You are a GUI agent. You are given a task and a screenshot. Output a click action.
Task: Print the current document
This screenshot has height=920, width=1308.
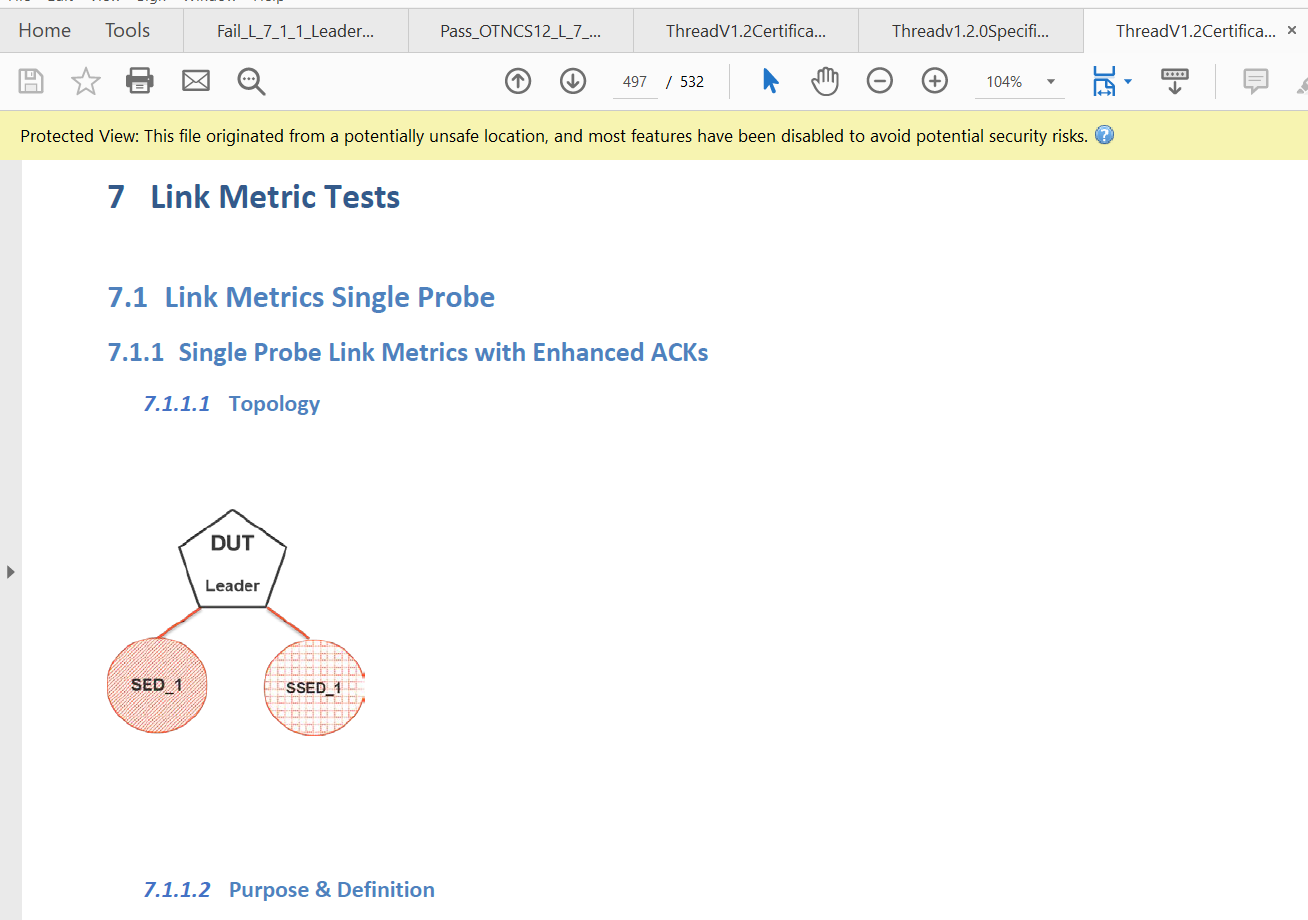(x=139, y=81)
